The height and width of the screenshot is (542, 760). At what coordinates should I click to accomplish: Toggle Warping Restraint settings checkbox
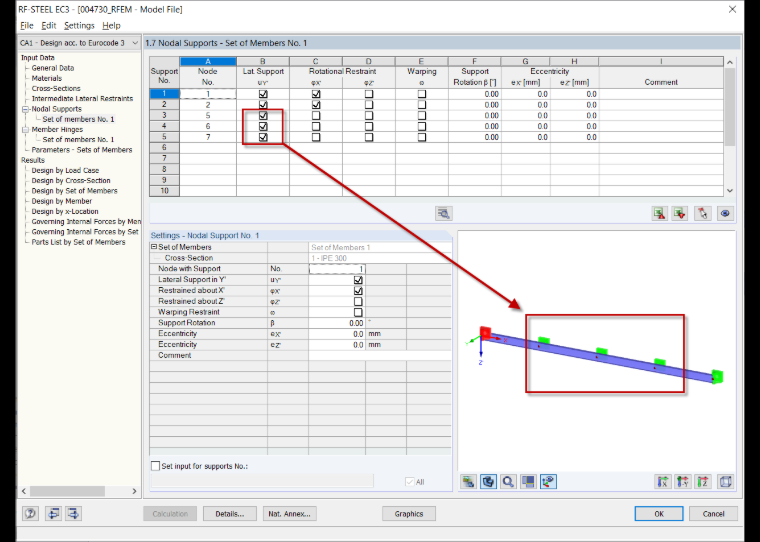tap(358, 312)
